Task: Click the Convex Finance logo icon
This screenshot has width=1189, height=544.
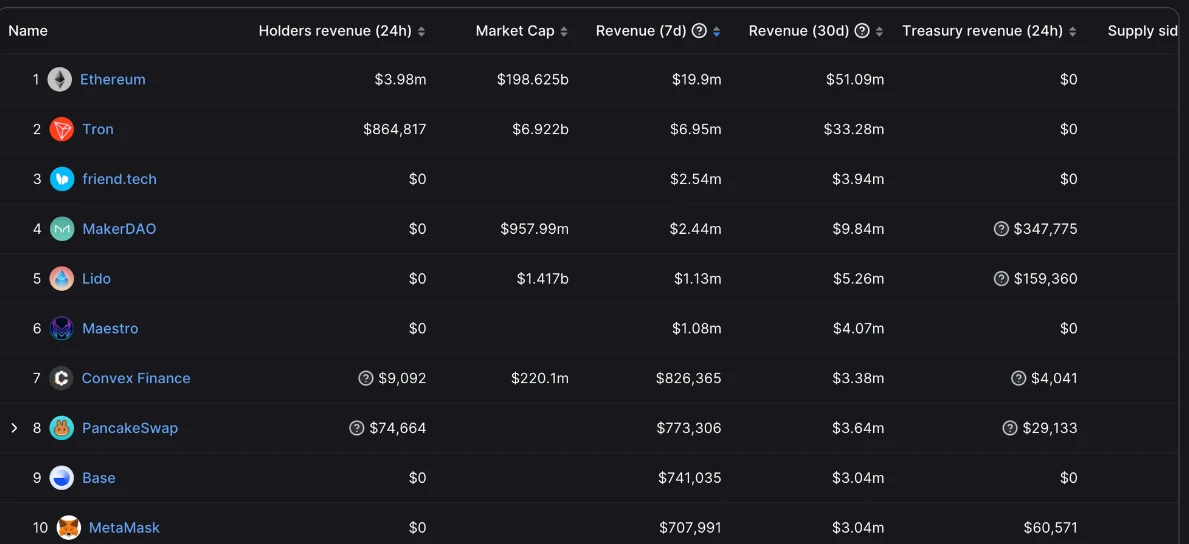Action: (x=61, y=378)
